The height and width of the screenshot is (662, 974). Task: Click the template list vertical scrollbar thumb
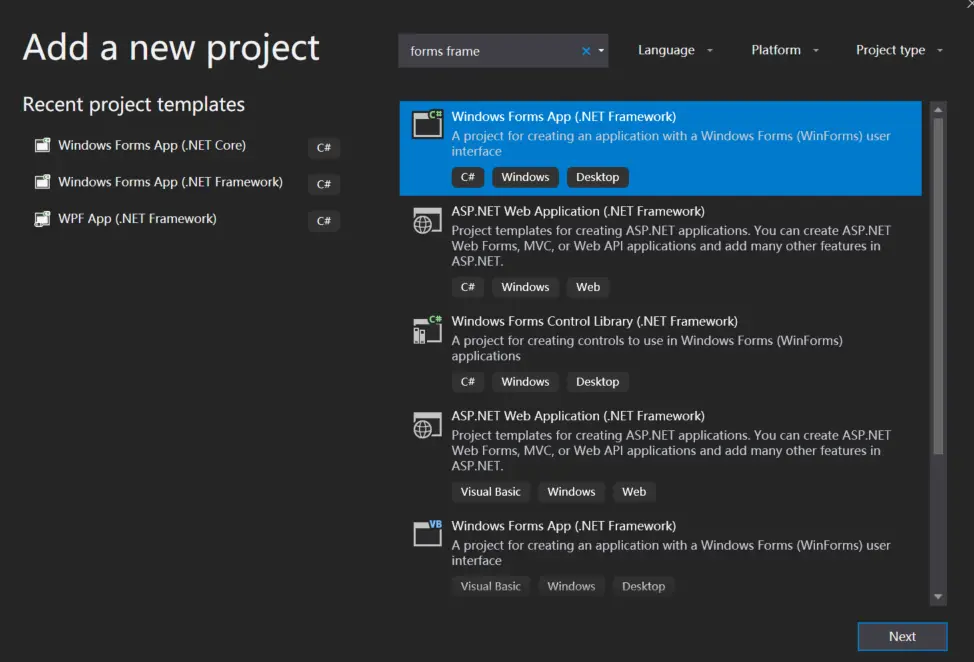(x=938, y=286)
